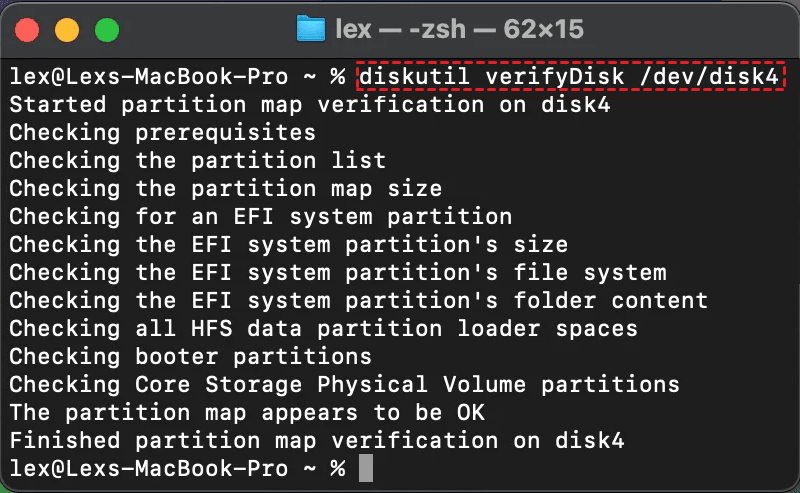
Task: Click the block cursor at the final prompt
Action: 366,467
